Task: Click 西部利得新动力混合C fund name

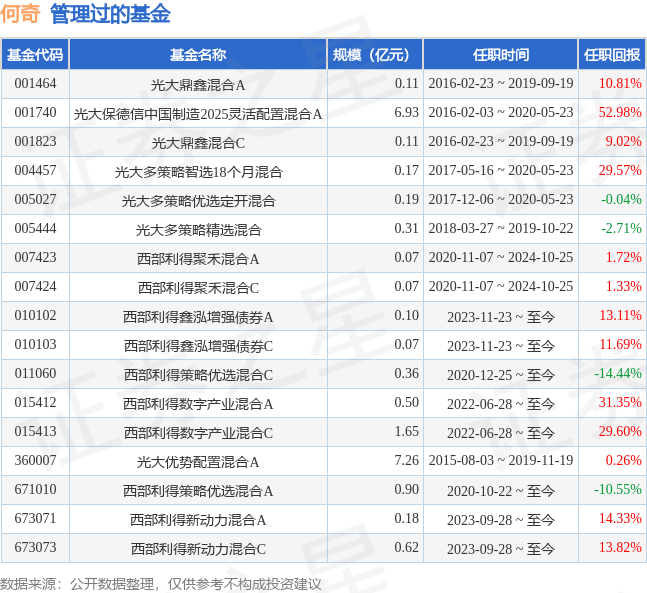Action: pos(198,548)
